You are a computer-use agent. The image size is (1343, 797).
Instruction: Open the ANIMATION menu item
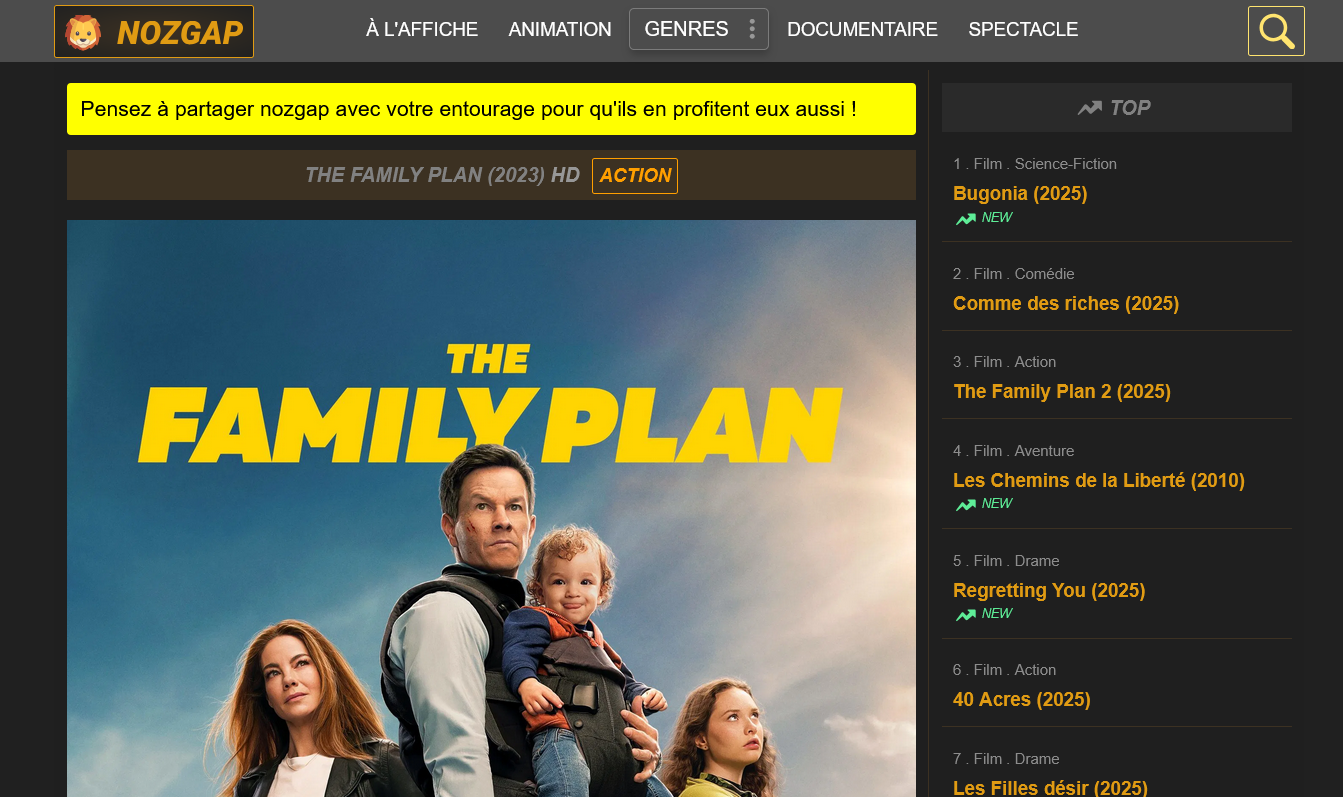[560, 30]
